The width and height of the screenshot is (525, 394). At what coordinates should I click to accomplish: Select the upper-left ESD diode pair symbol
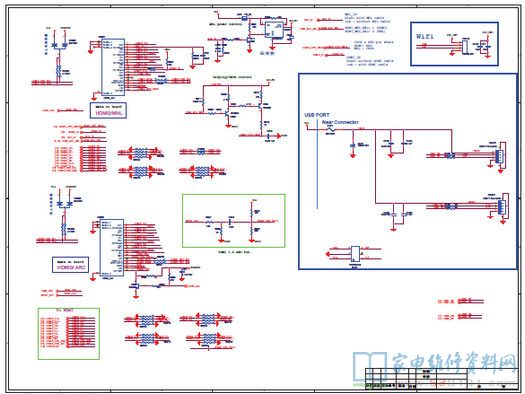coord(59,45)
